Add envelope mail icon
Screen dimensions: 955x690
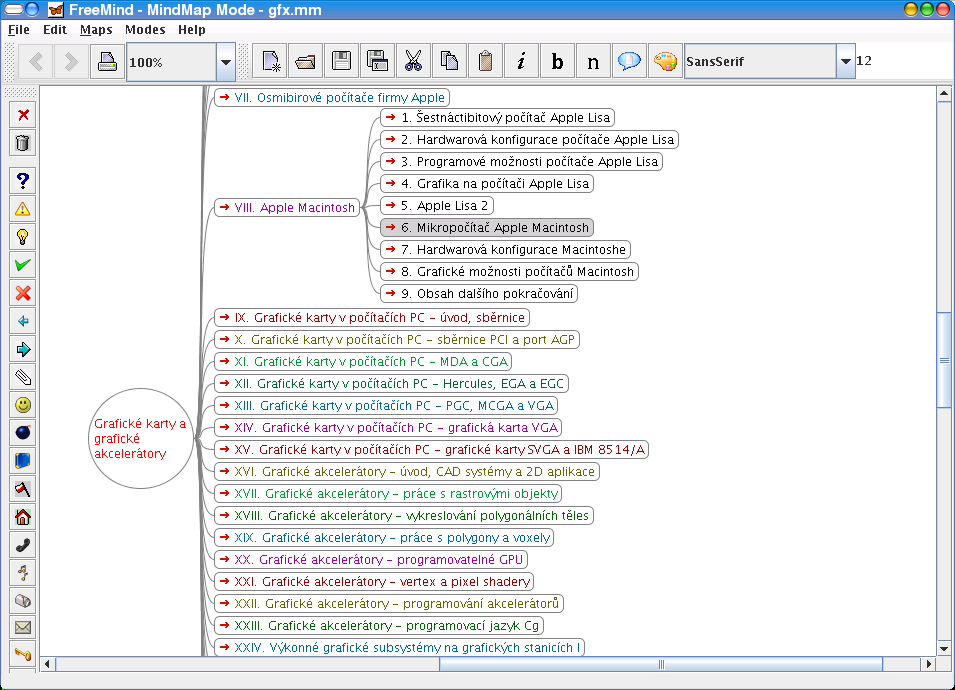coord(23,628)
